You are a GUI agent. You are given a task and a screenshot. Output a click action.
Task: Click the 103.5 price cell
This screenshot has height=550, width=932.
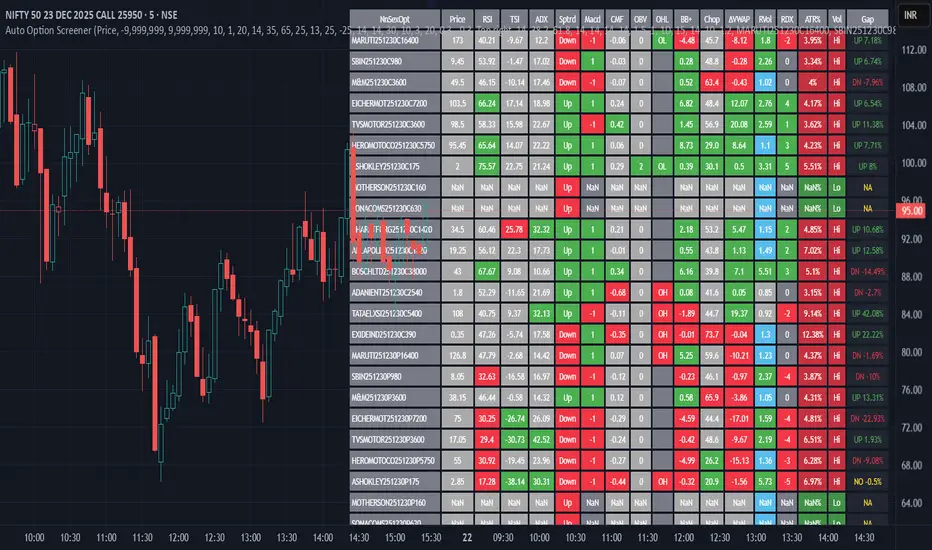tap(457, 103)
